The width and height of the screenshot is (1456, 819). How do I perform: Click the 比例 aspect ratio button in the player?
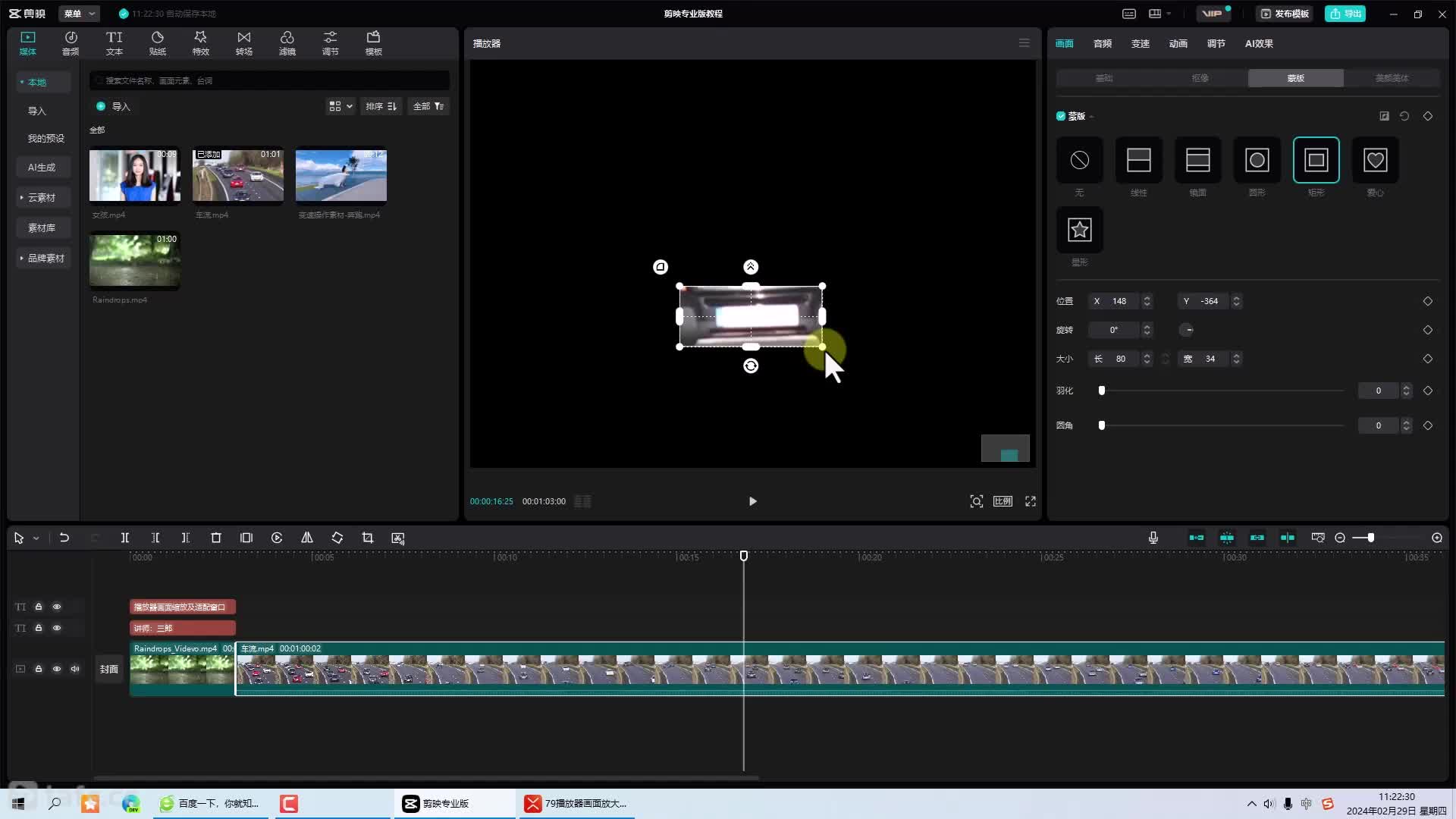(x=1003, y=501)
